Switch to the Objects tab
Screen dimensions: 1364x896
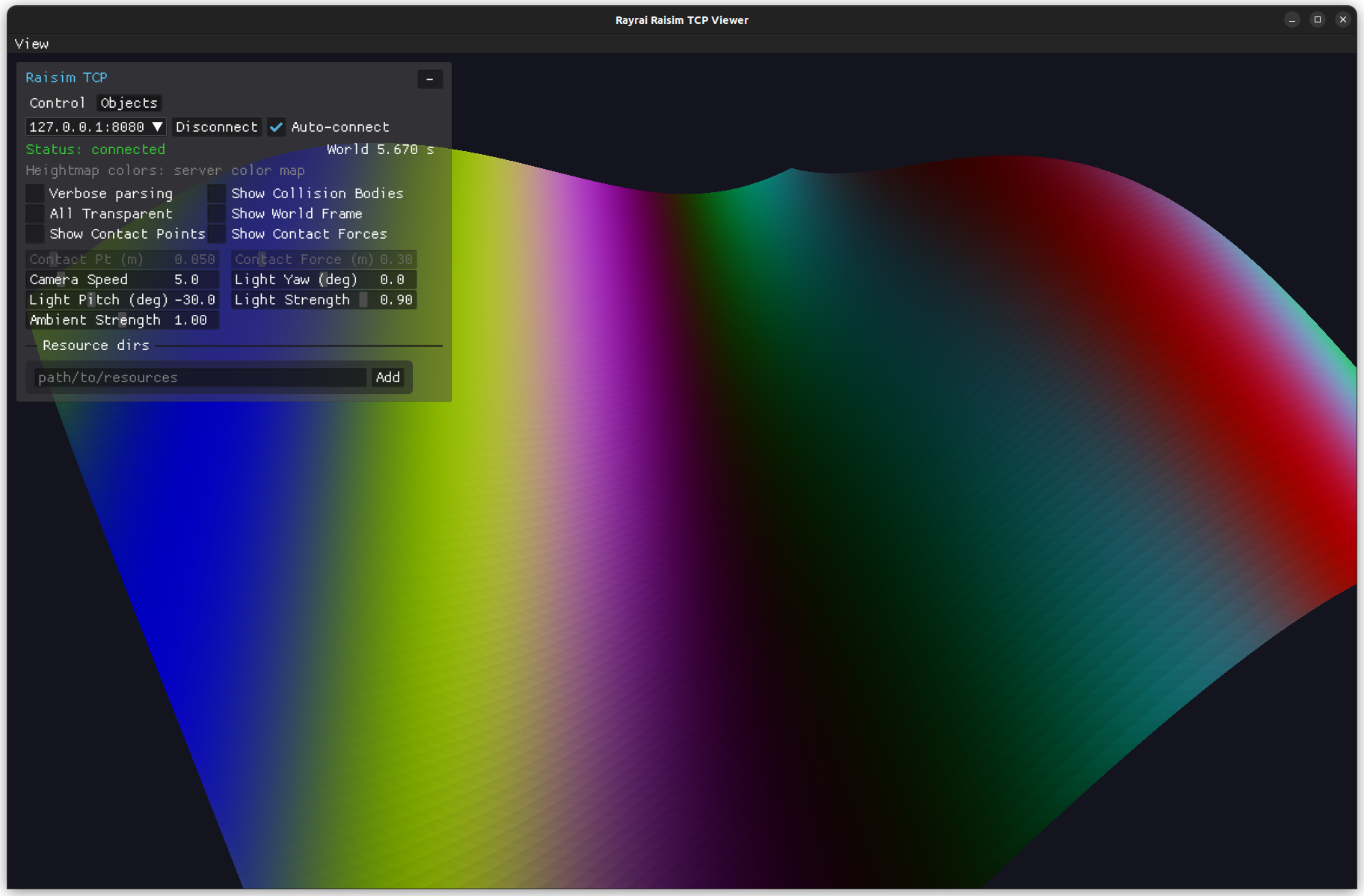tap(128, 102)
